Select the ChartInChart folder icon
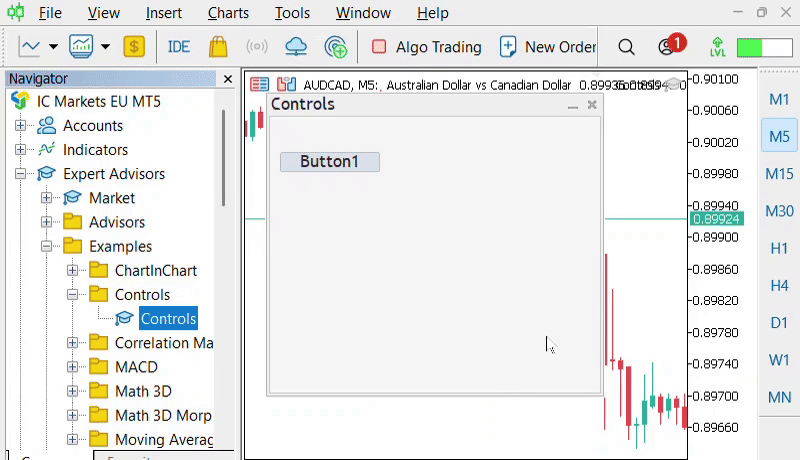This screenshot has width=800, height=460. [98, 270]
